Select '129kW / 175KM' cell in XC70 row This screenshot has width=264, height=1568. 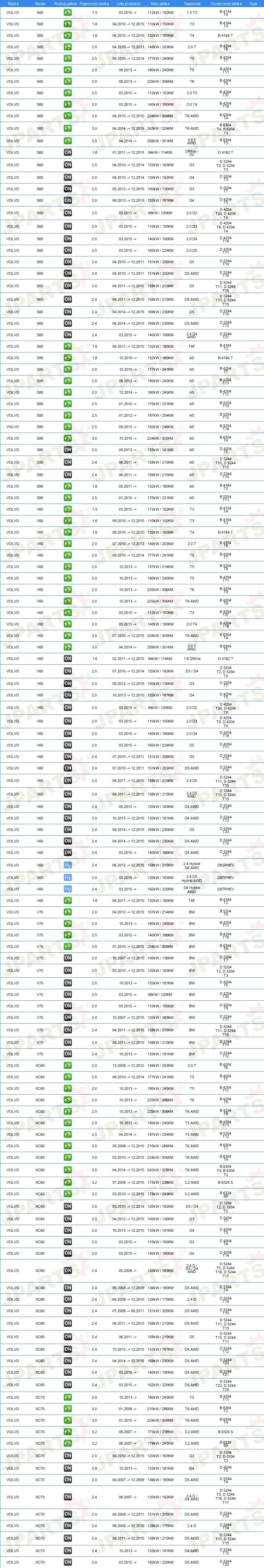point(160,1526)
